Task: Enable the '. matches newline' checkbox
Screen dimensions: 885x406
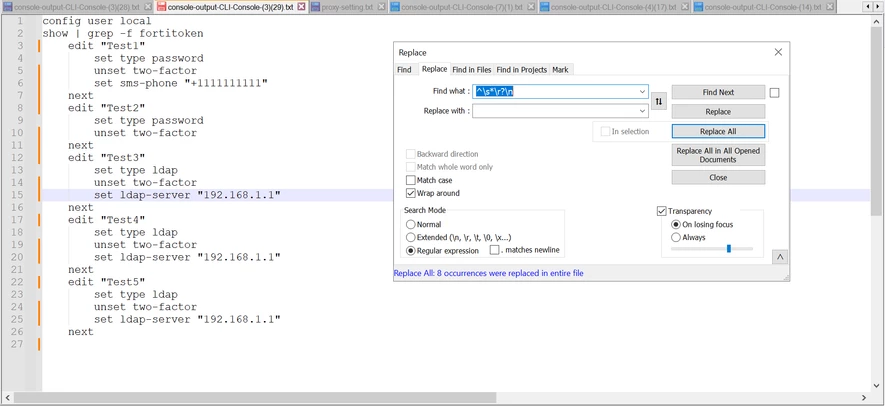Action: point(494,250)
